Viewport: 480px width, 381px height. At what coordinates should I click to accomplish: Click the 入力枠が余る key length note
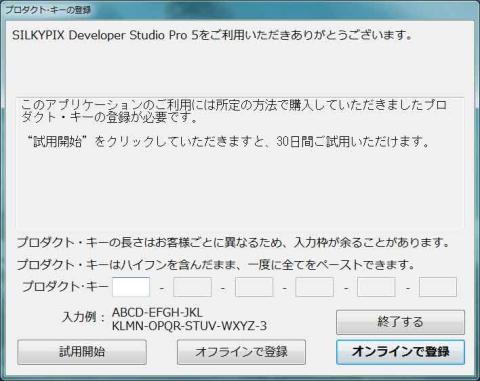click(x=233, y=242)
